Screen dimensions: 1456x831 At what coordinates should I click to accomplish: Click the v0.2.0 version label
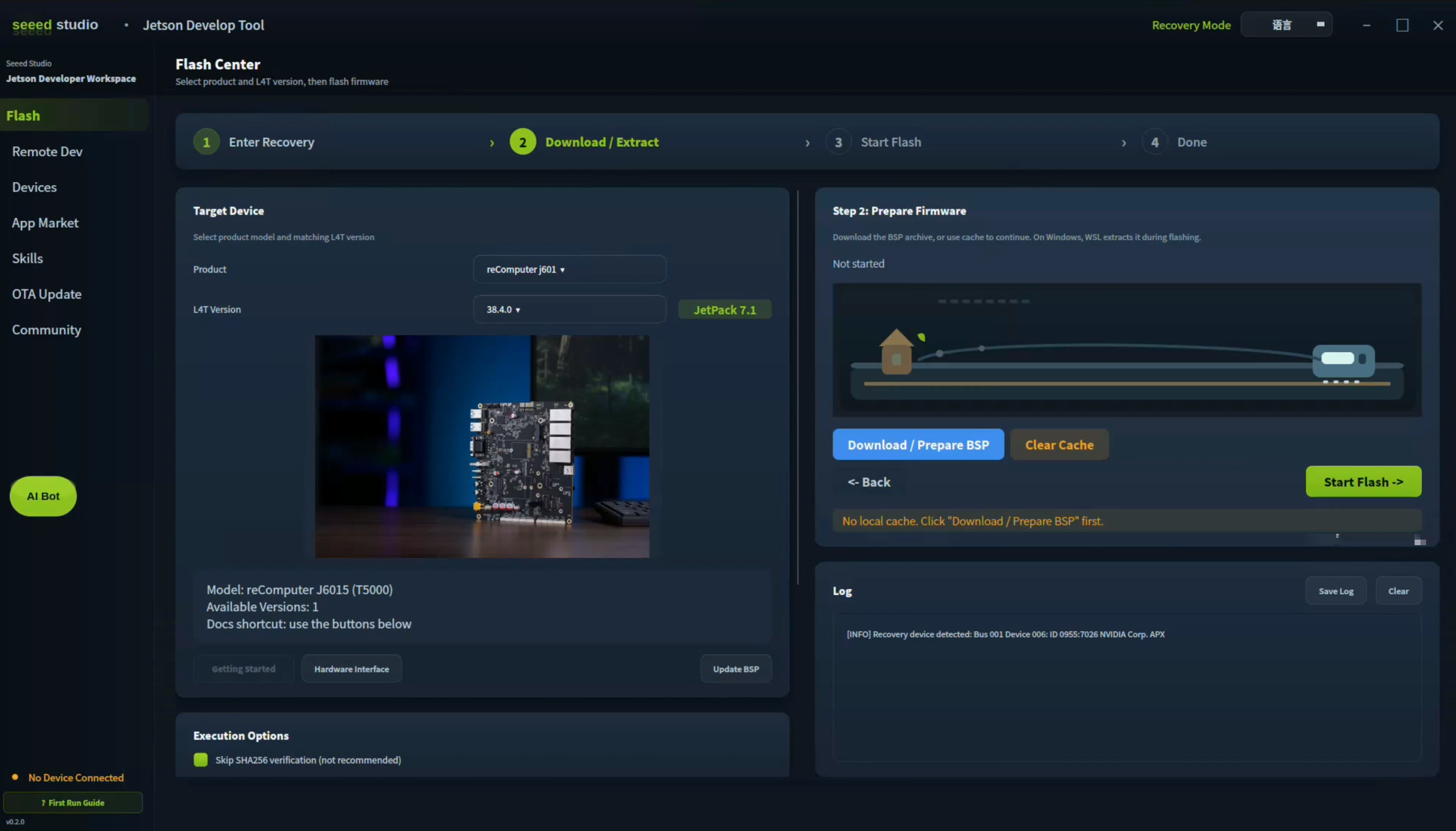[16, 822]
